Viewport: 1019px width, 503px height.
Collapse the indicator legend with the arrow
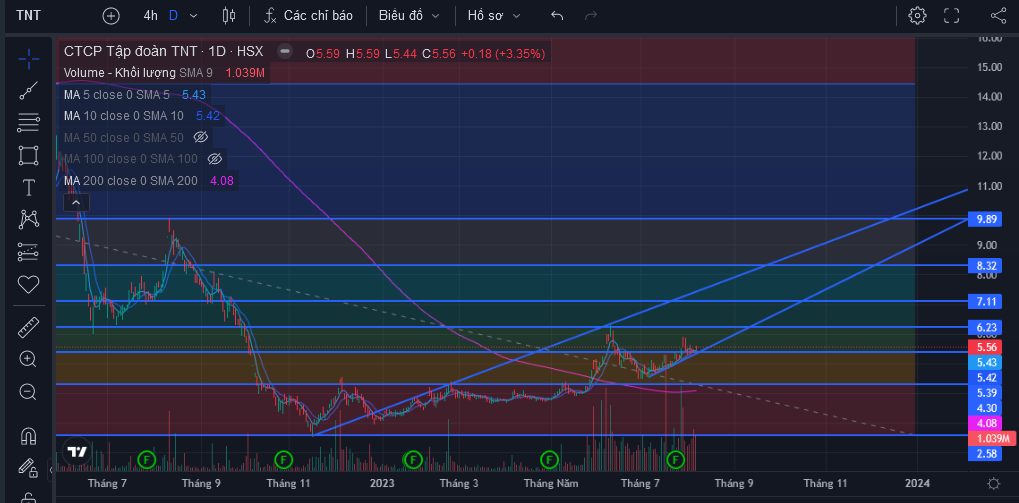click(x=76, y=203)
